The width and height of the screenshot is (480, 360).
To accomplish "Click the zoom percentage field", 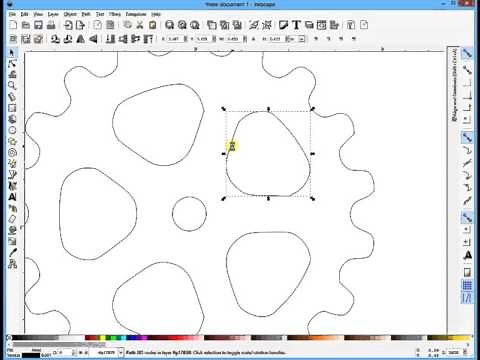I will (454, 352).
